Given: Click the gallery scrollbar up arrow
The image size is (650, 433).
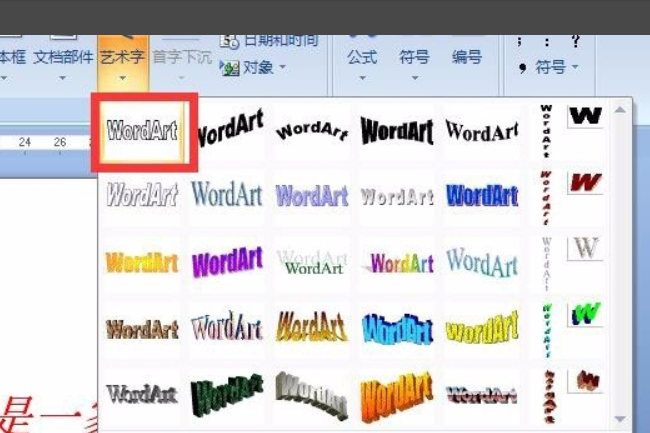Looking at the screenshot, I should pos(620,110).
